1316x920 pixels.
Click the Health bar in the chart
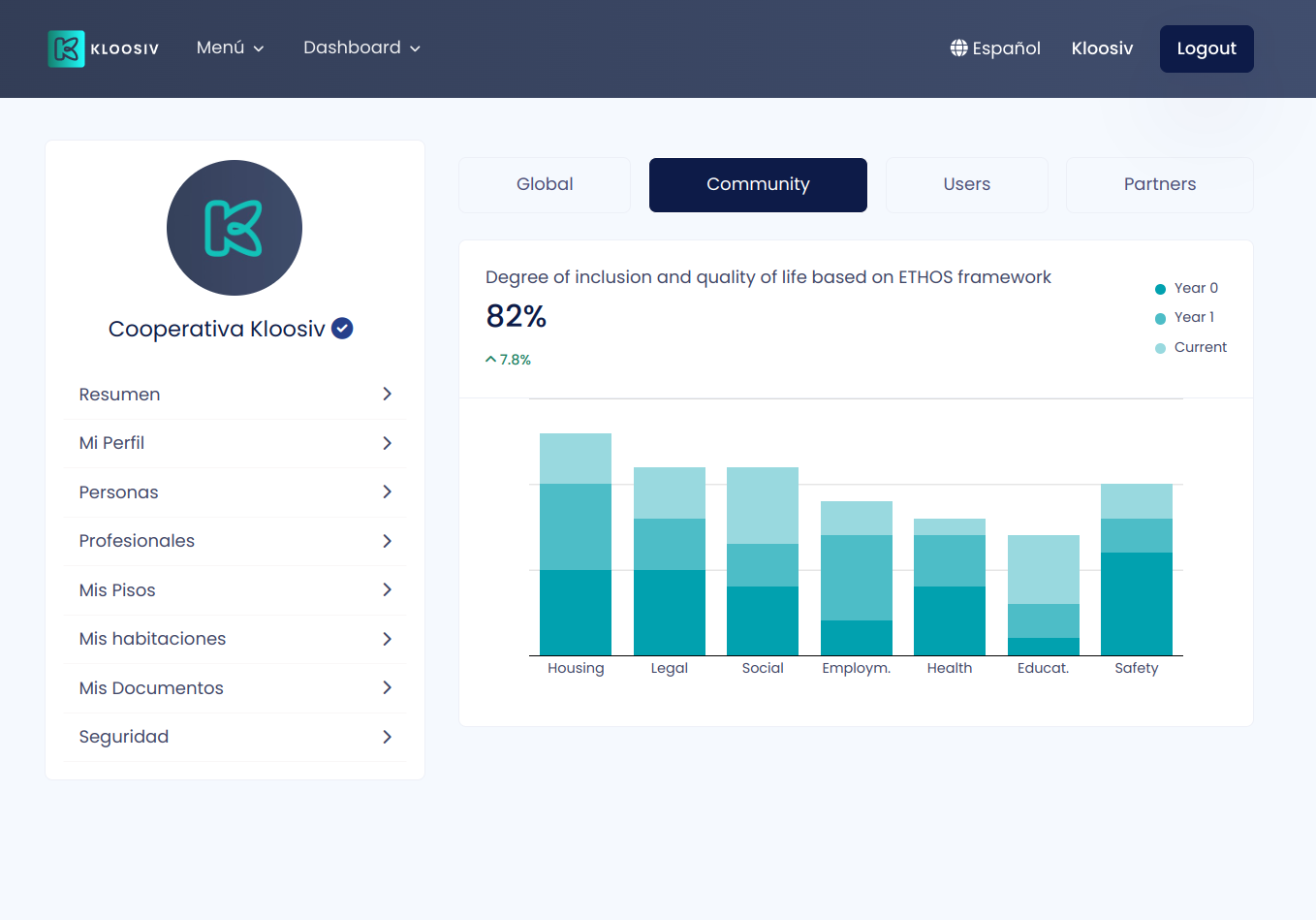[x=950, y=587]
